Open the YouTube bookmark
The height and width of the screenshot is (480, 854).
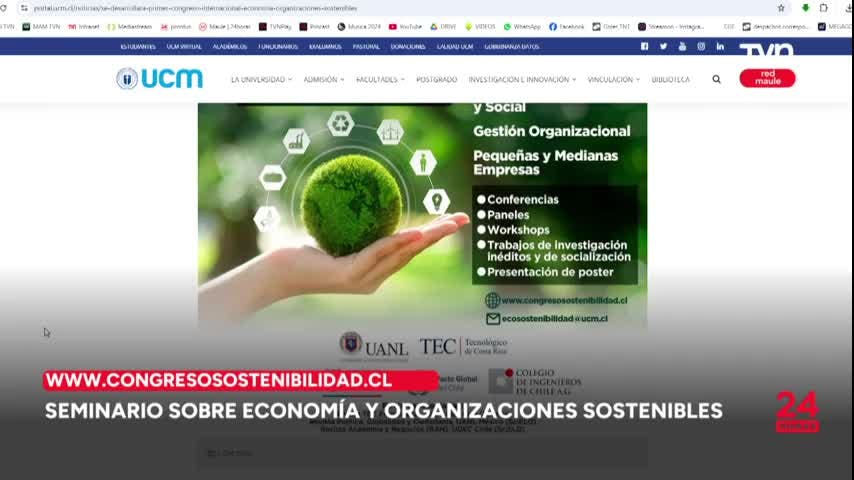[x=405, y=27]
